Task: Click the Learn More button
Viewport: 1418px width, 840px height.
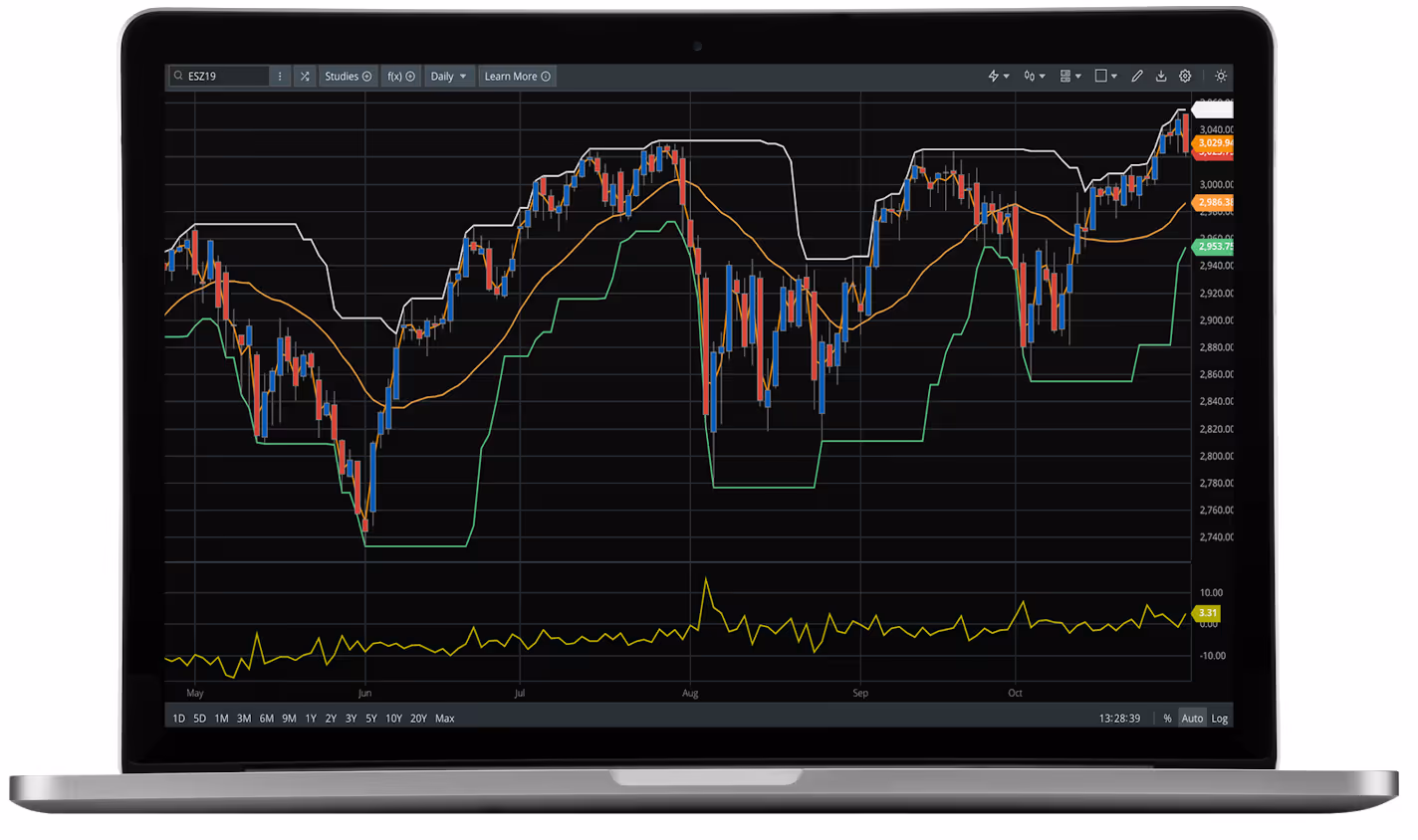Action: 517,76
